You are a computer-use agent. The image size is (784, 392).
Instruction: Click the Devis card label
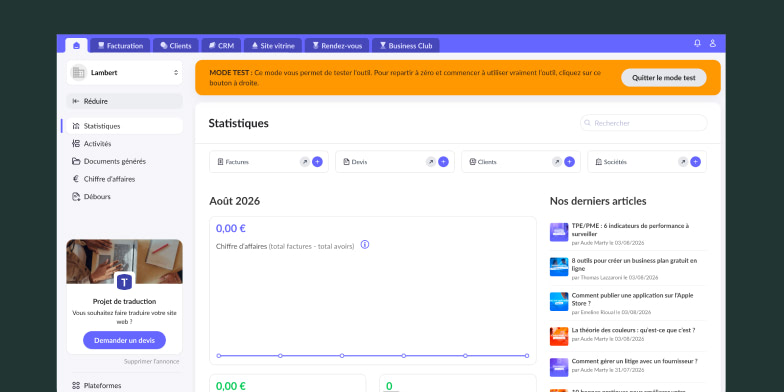359,162
